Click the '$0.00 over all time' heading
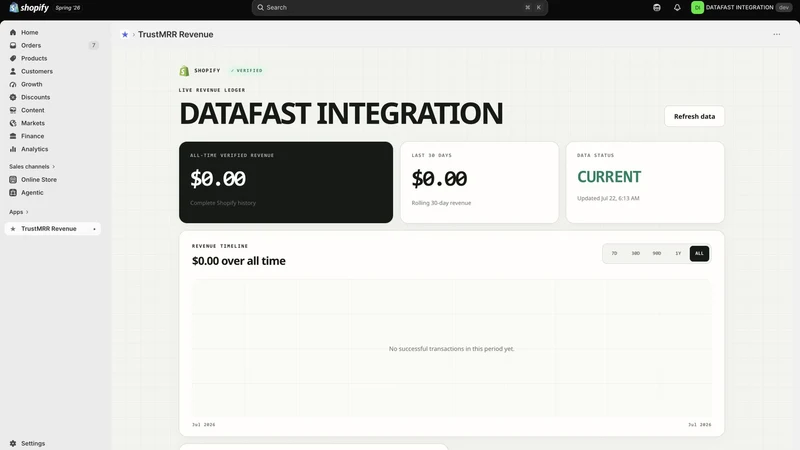The width and height of the screenshot is (800, 450). pos(239,261)
